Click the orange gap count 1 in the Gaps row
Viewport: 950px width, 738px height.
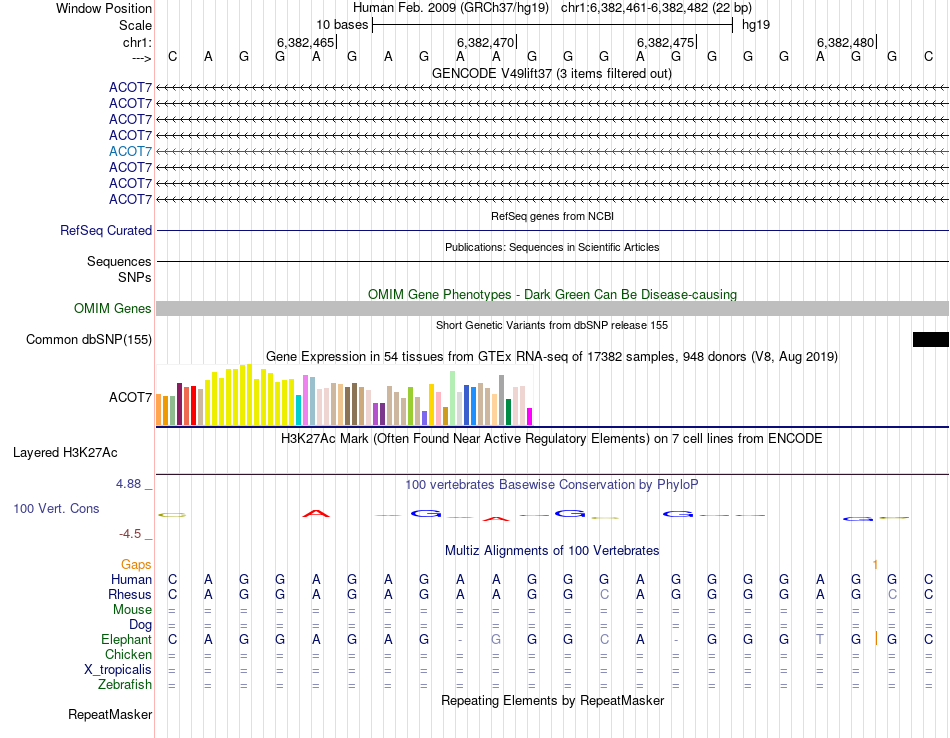tap(875, 565)
